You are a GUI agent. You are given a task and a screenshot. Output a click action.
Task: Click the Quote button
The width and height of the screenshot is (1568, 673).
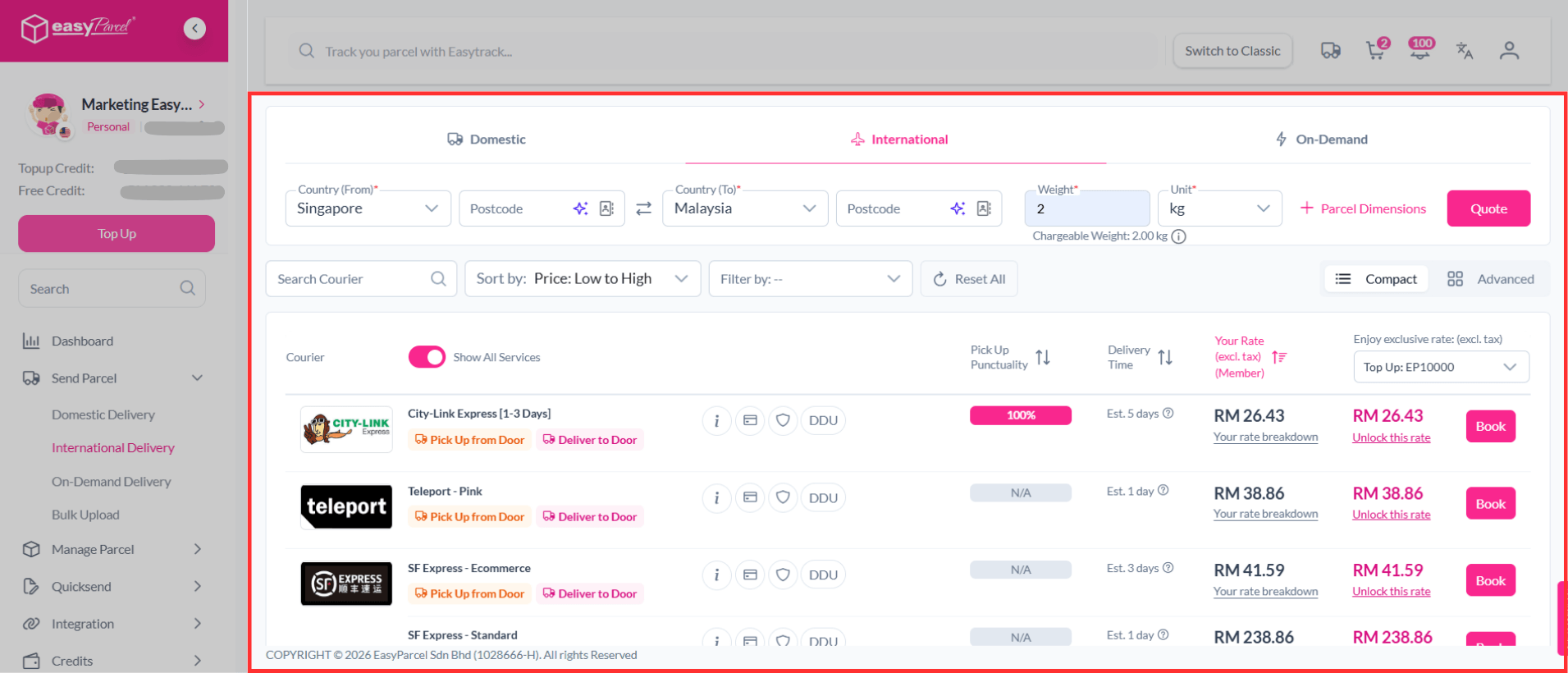point(1488,208)
